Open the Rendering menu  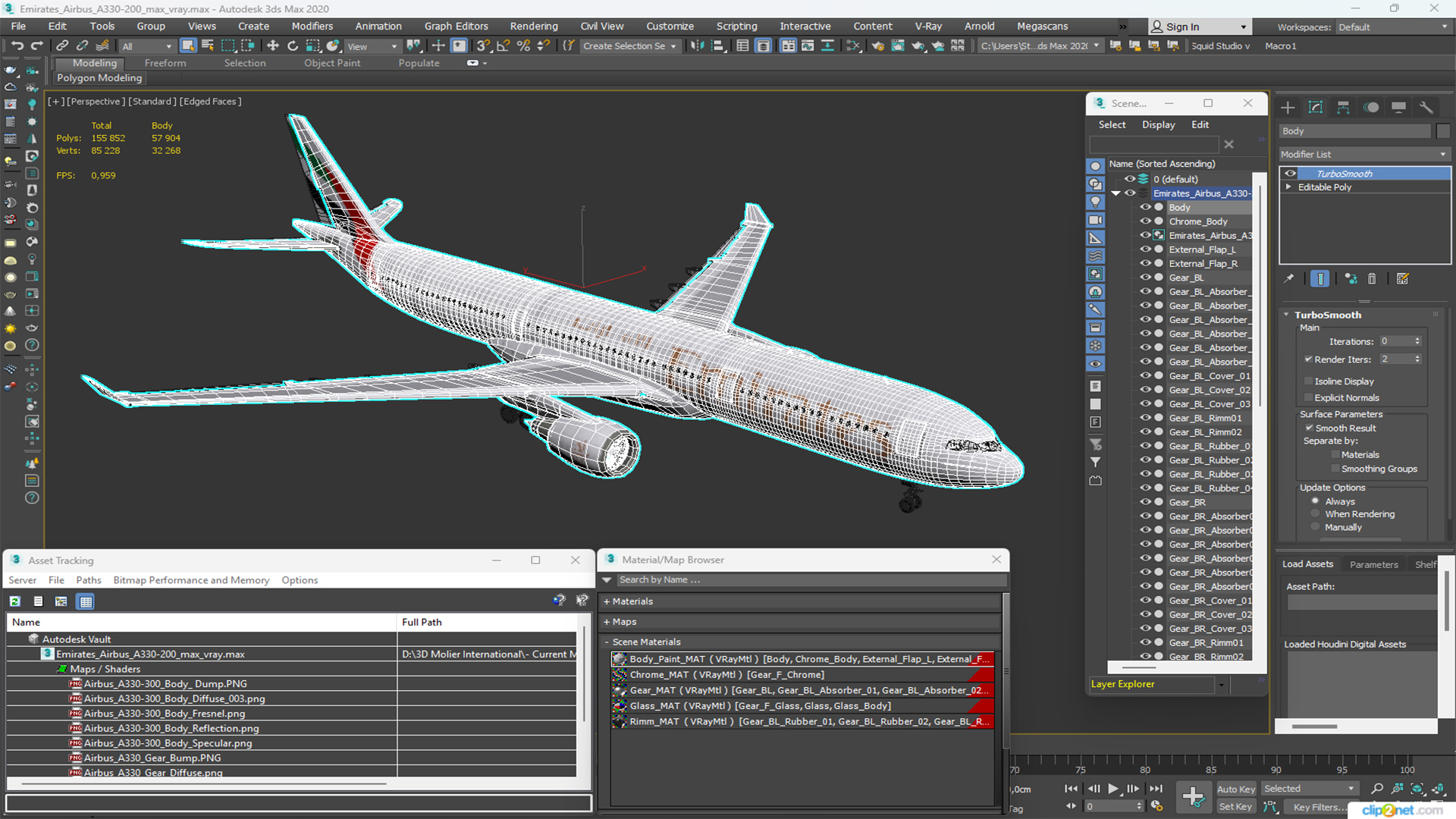click(534, 26)
